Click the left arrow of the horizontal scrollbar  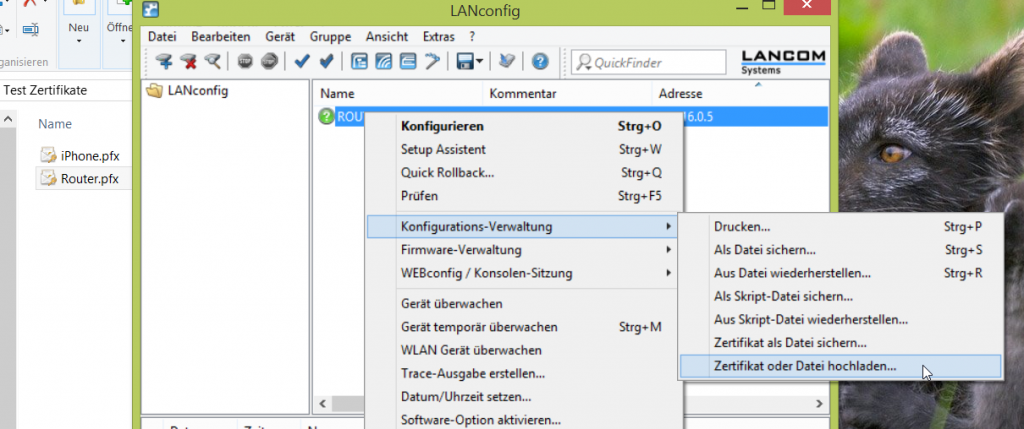pyautogui.click(x=323, y=405)
